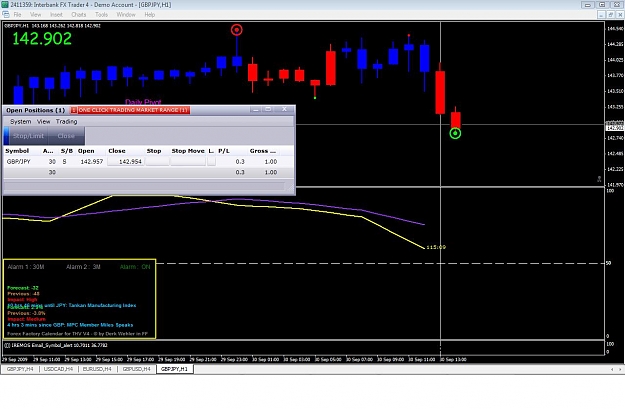Click the S/B column header
The height and width of the screenshot is (409, 625).
(67, 151)
